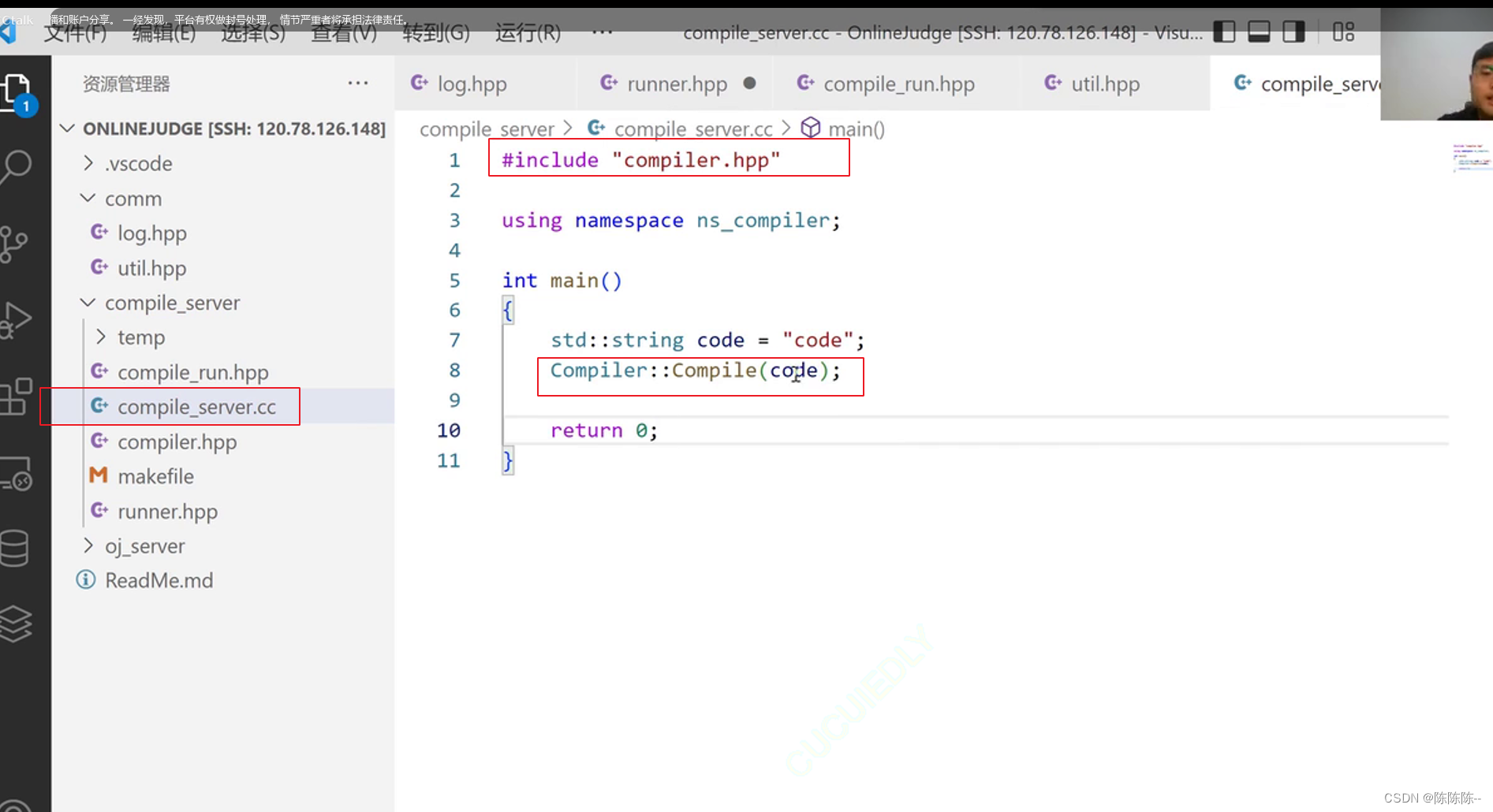Open the Remote Explorer icon
Image resolution: width=1493 pixels, height=812 pixels.
[16, 473]
